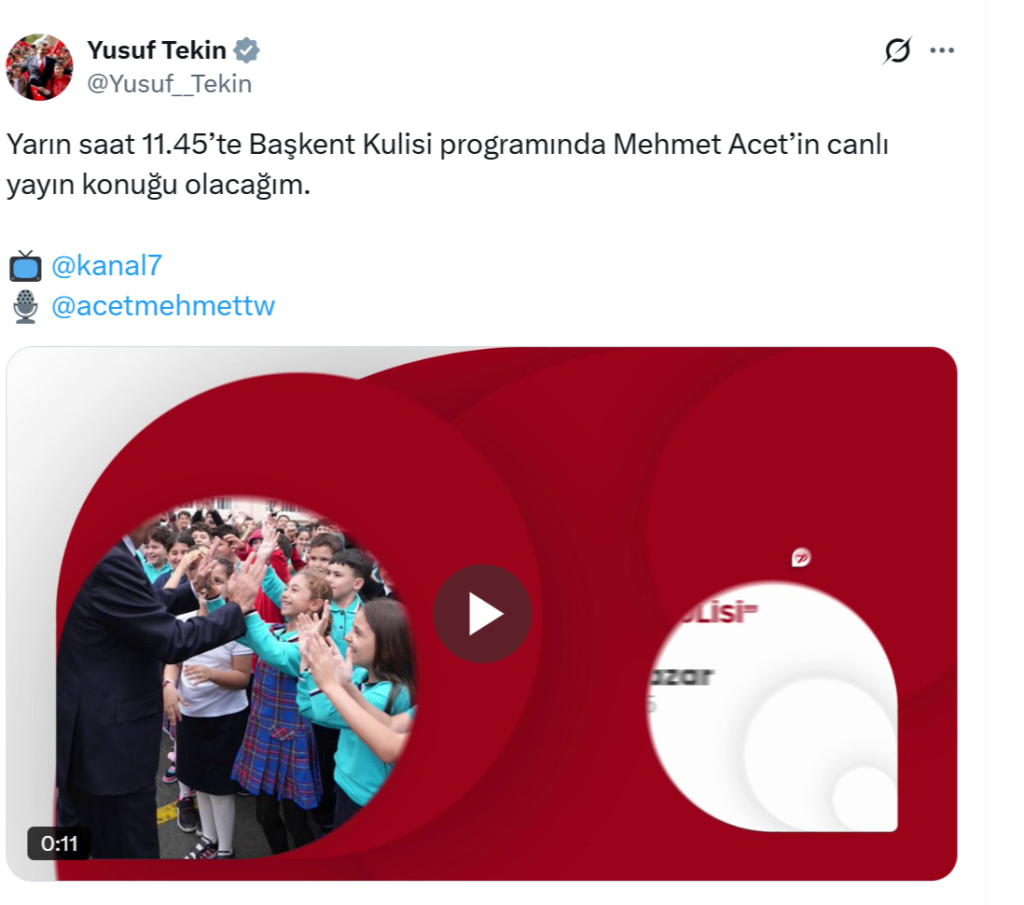Click the white circle with 'Lisi' text
1024x905 pixels.
coord(773,707)
